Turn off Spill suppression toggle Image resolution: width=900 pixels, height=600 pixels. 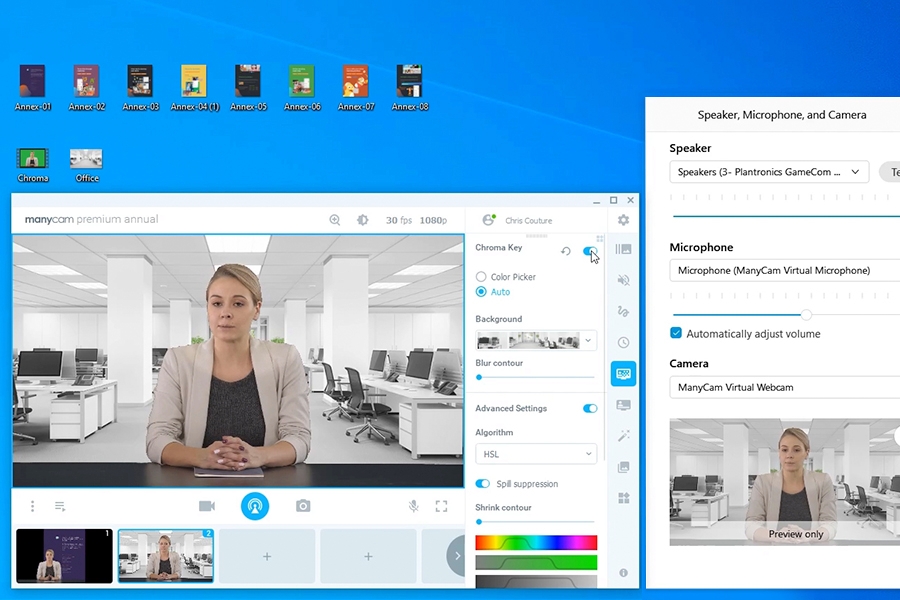tap(483, 483)
